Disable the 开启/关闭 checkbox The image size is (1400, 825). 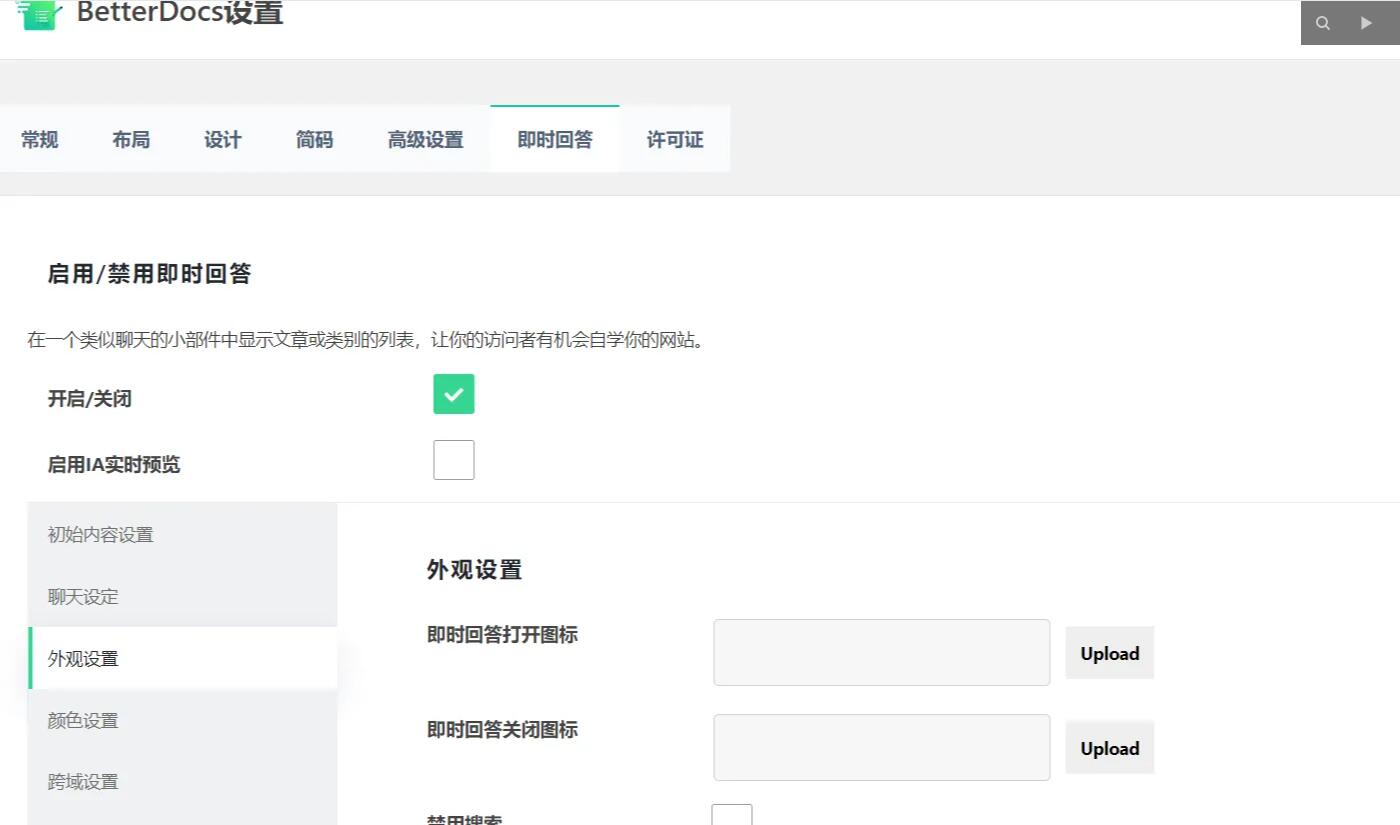click(x=454, y=394)
